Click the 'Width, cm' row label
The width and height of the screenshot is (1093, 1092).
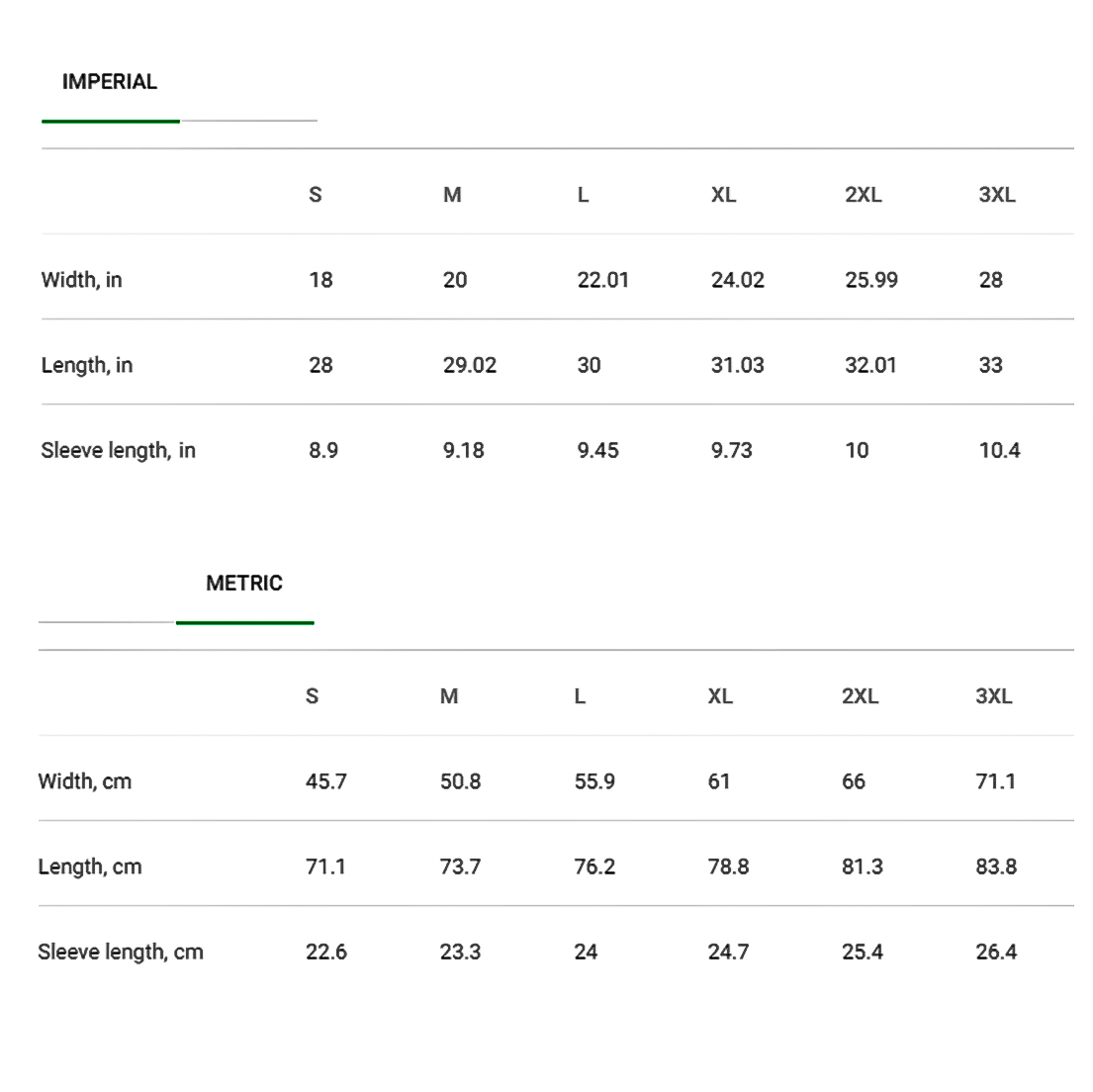84,781
